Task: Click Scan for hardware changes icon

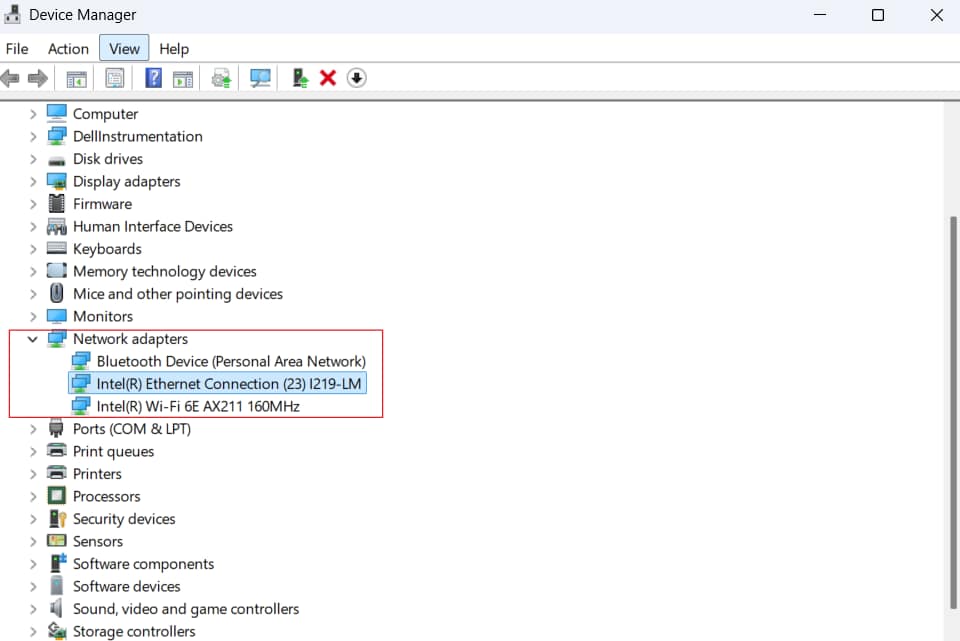Action: coord(261,78)
